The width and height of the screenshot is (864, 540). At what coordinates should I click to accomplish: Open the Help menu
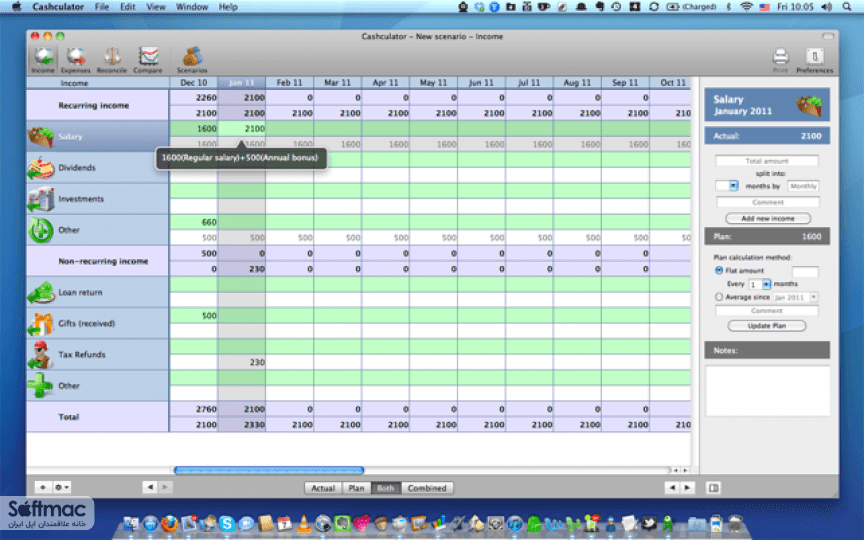228,7
